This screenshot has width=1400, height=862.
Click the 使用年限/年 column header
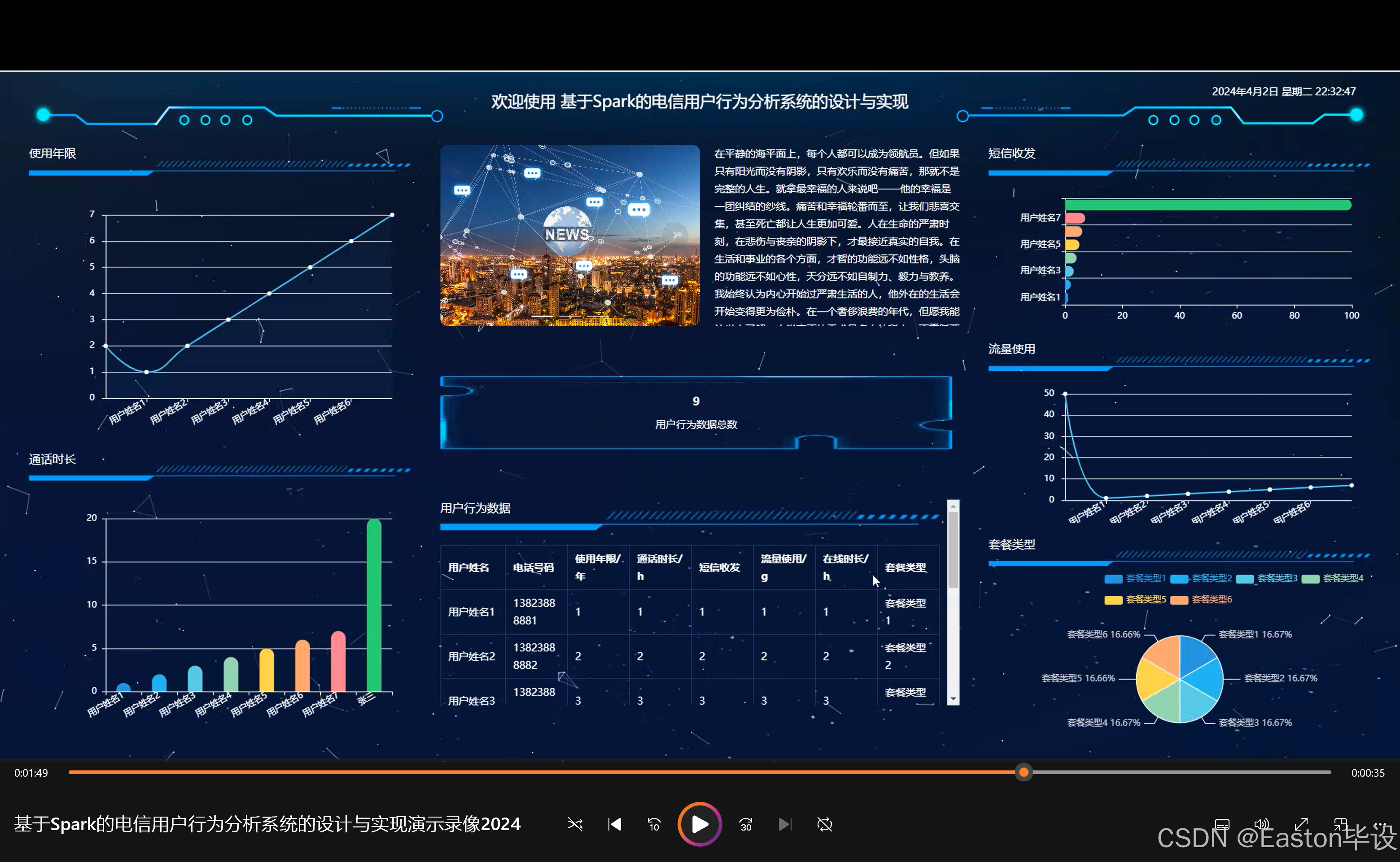[598, 568]
